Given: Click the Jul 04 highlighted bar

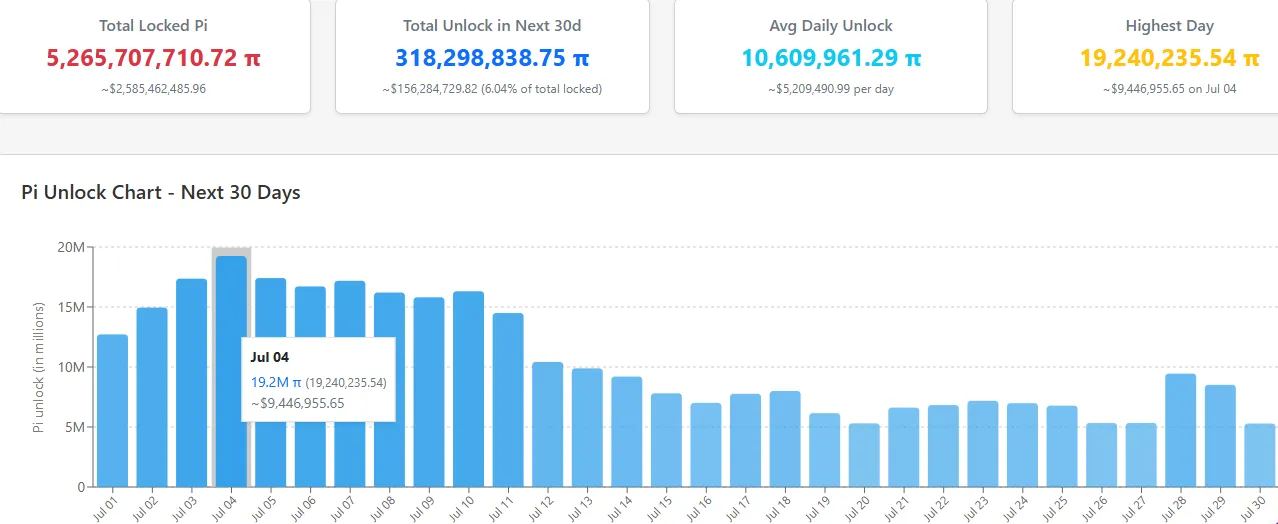Looking at the screenshot, I should pos(231,300).
